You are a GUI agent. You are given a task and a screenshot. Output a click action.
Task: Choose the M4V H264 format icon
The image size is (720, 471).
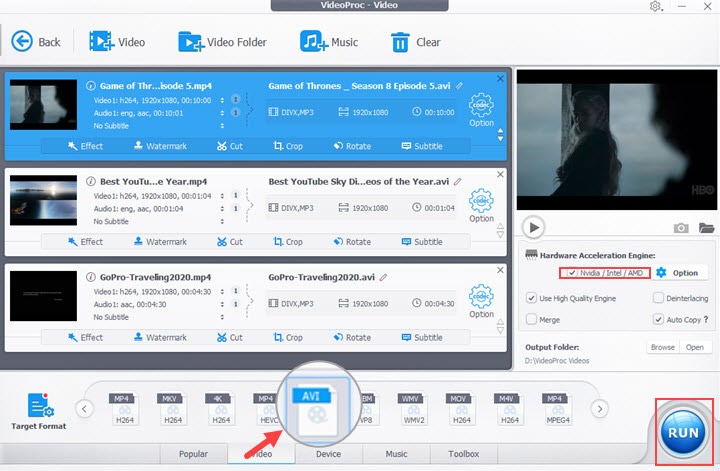pyautogui.click(x=510, y=408)
